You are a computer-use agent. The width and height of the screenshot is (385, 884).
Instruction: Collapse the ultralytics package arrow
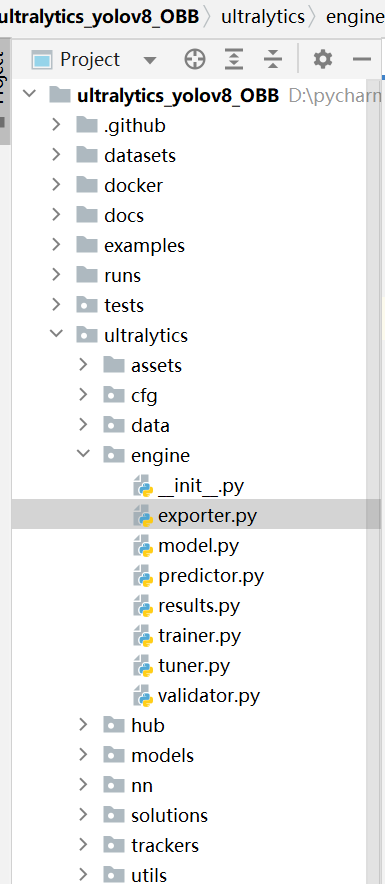click(x=56, y=334)
